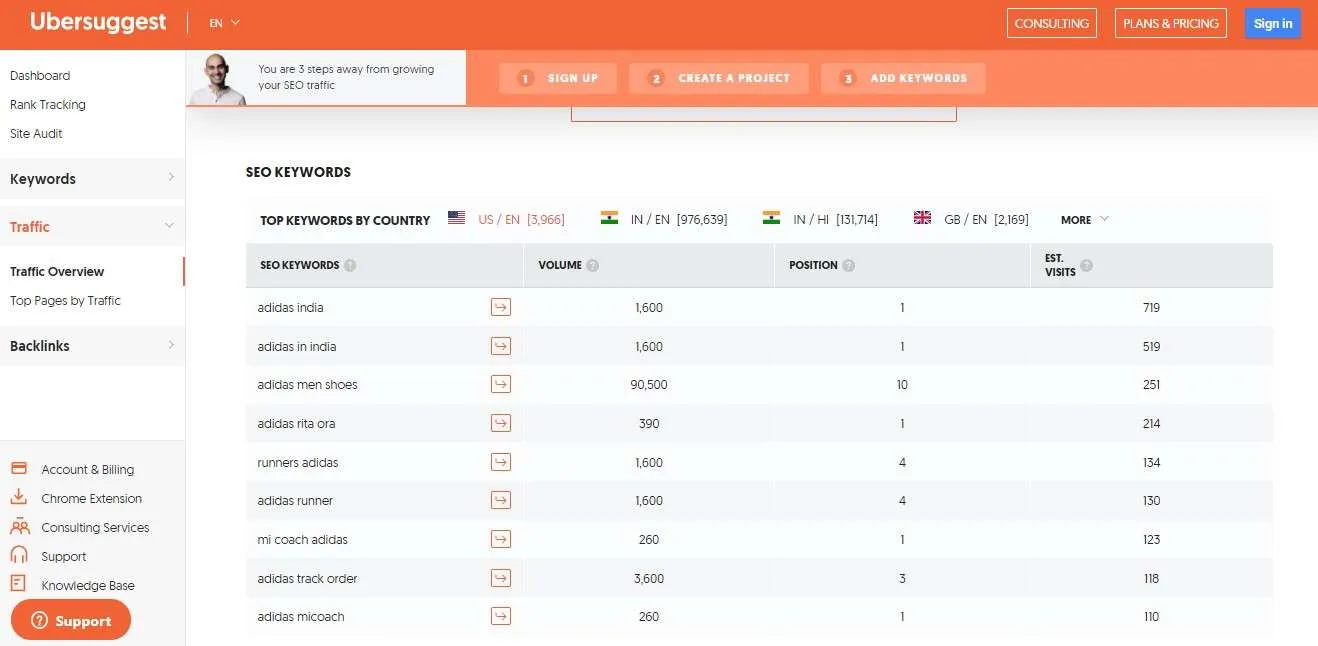Viewport: 1318px width, 646px height.
Task: Click the Knowledge Base document icon
Action: pos(18,585)
